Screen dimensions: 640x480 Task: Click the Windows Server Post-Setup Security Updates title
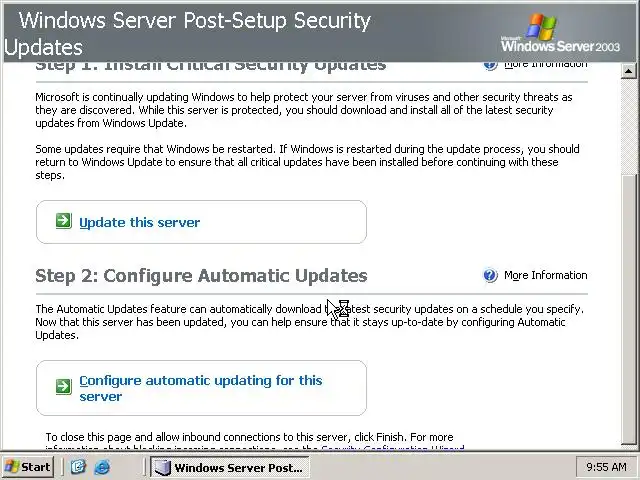[x=190, y=33]
